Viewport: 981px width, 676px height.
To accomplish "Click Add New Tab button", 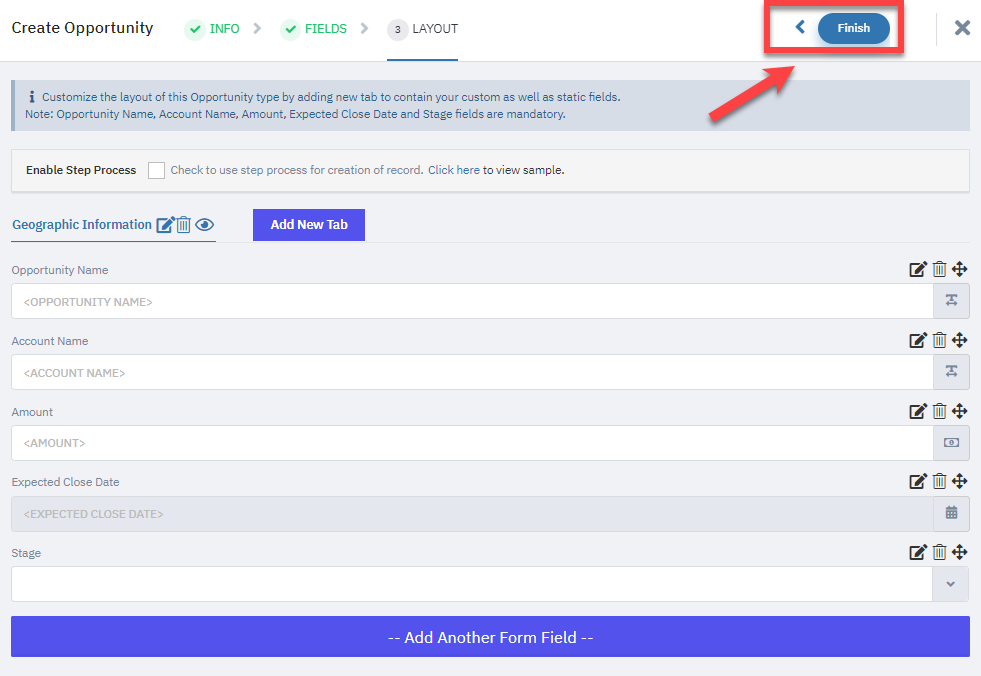I will [309, 225].
